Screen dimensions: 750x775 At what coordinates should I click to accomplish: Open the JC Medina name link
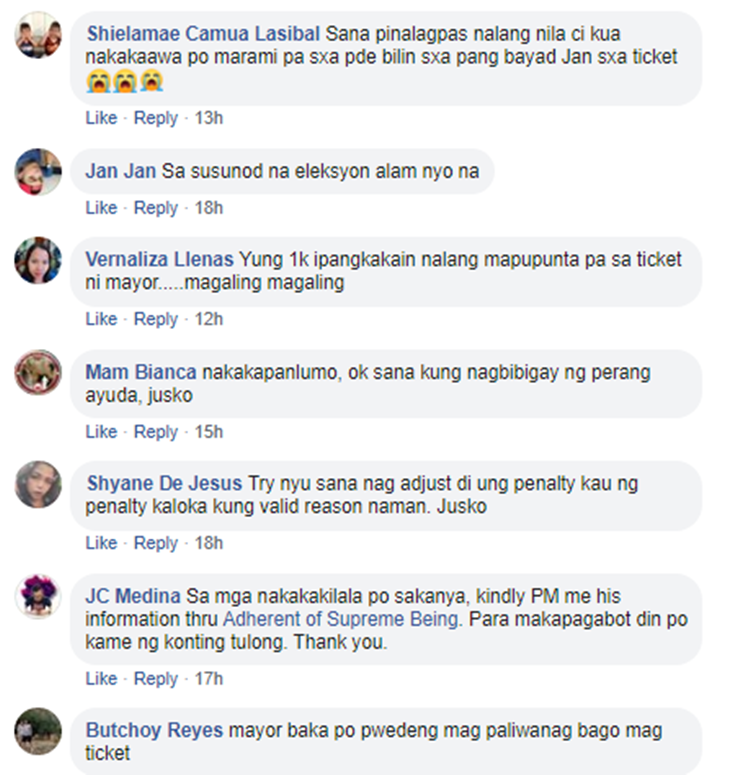133,596
